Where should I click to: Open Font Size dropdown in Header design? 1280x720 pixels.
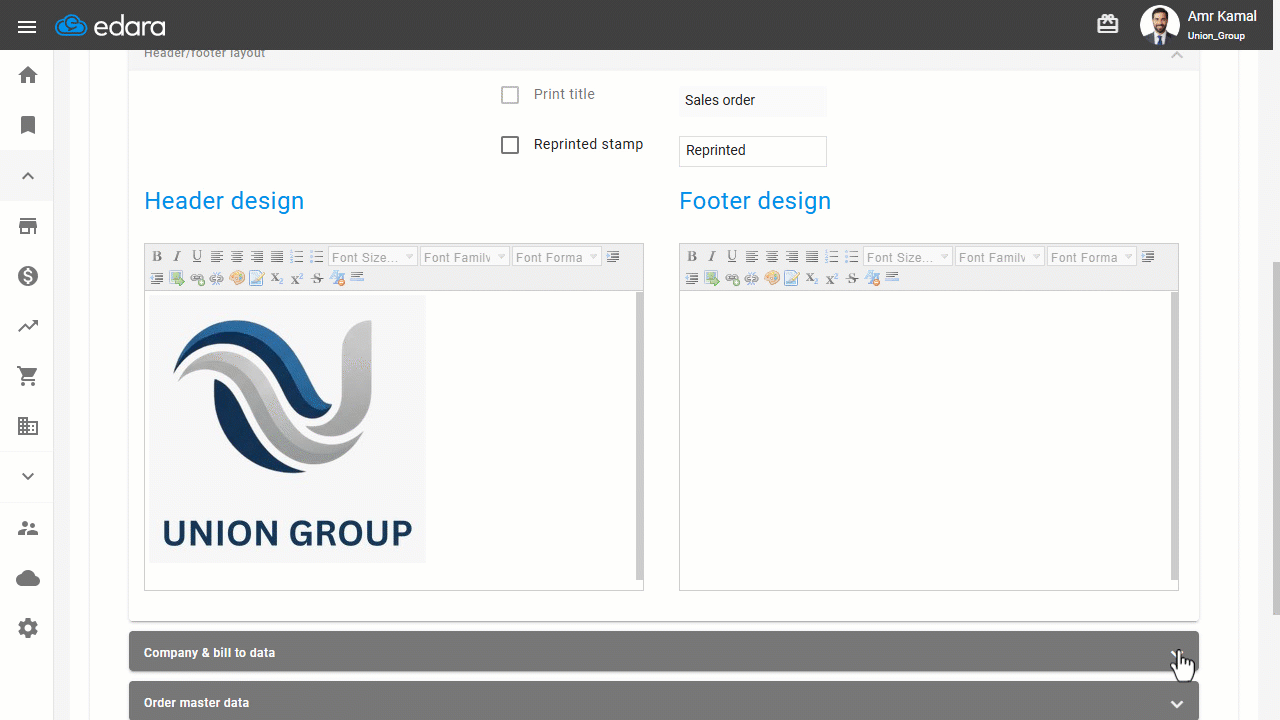point(373,257)
